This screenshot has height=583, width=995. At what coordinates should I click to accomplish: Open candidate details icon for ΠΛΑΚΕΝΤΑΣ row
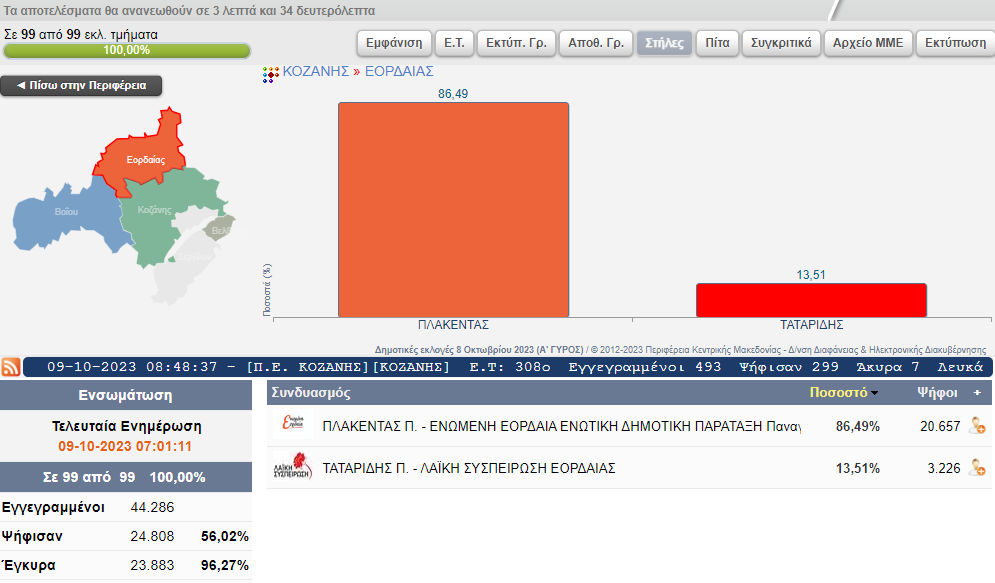click(x=977, y=426)
